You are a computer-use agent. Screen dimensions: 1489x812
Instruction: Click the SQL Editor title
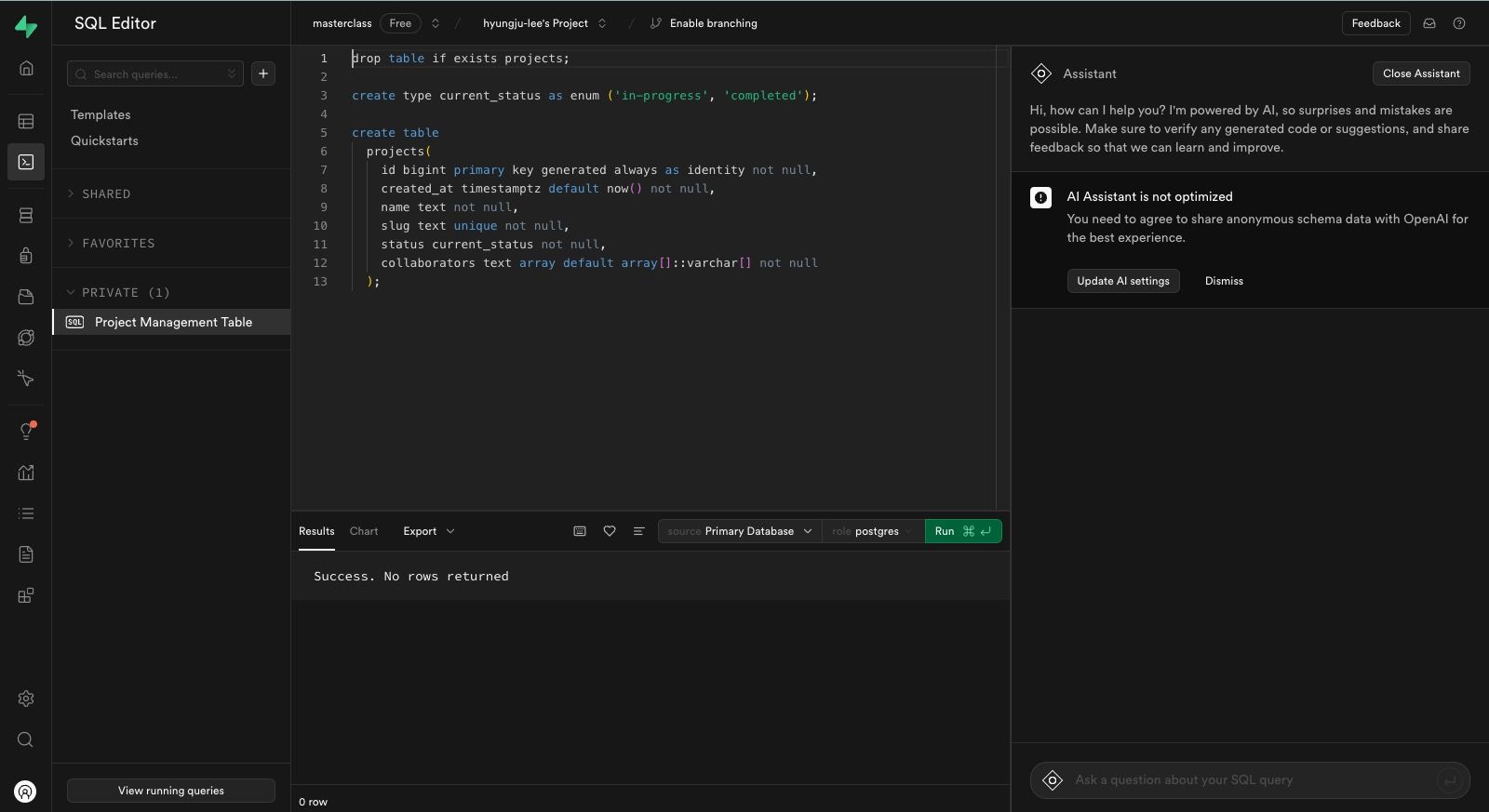point(115,23)
